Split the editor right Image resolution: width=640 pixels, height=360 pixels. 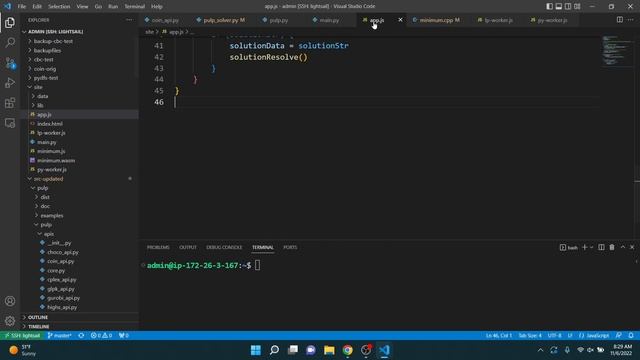coord(620,20)
